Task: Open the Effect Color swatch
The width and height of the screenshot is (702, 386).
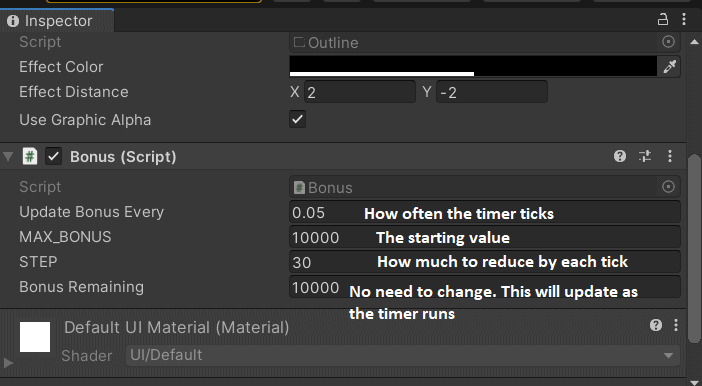Action: 473,66
